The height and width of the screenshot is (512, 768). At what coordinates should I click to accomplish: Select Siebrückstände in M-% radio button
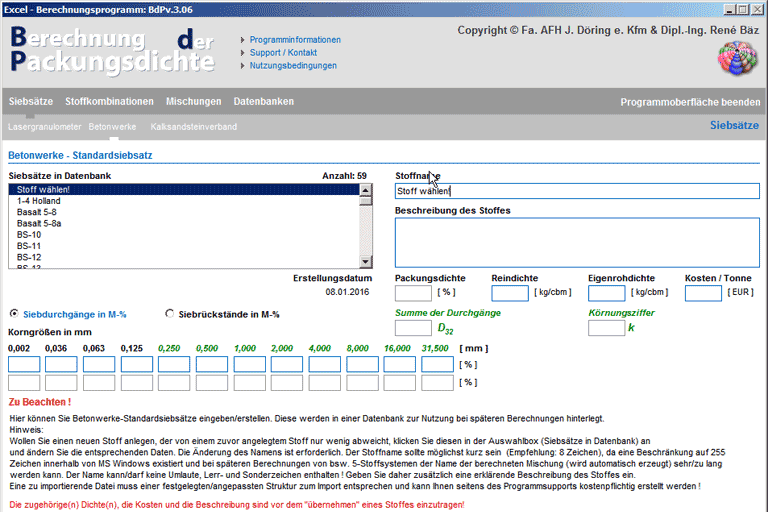click(169, 314)
